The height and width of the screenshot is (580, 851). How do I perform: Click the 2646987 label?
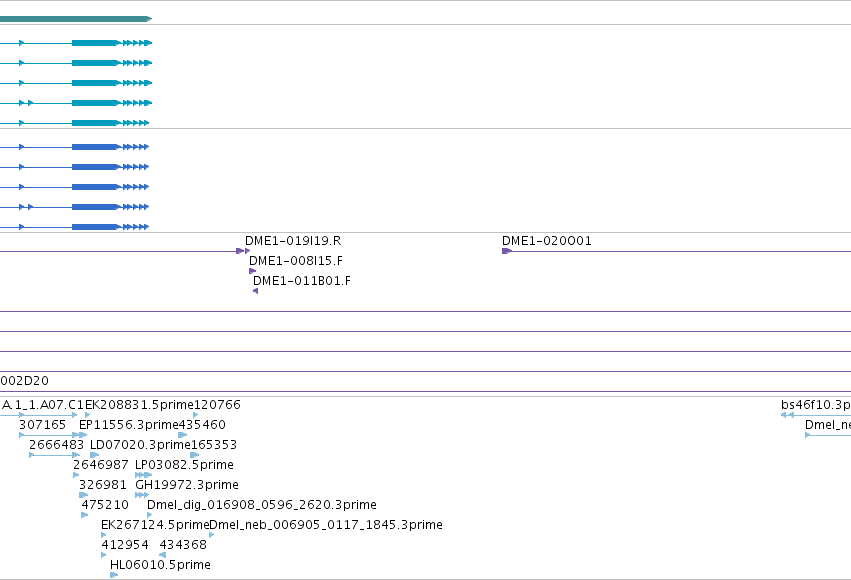[101, 465]
